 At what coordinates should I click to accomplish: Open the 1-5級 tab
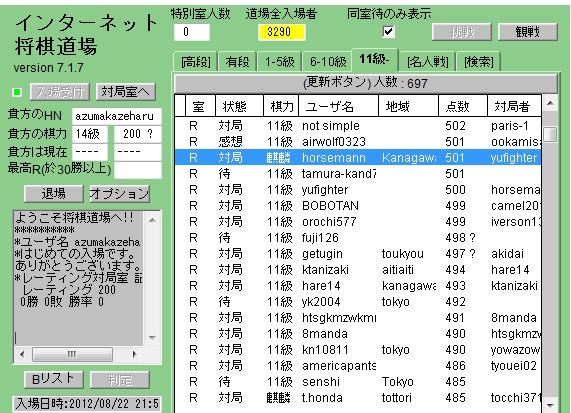[280, 62]
